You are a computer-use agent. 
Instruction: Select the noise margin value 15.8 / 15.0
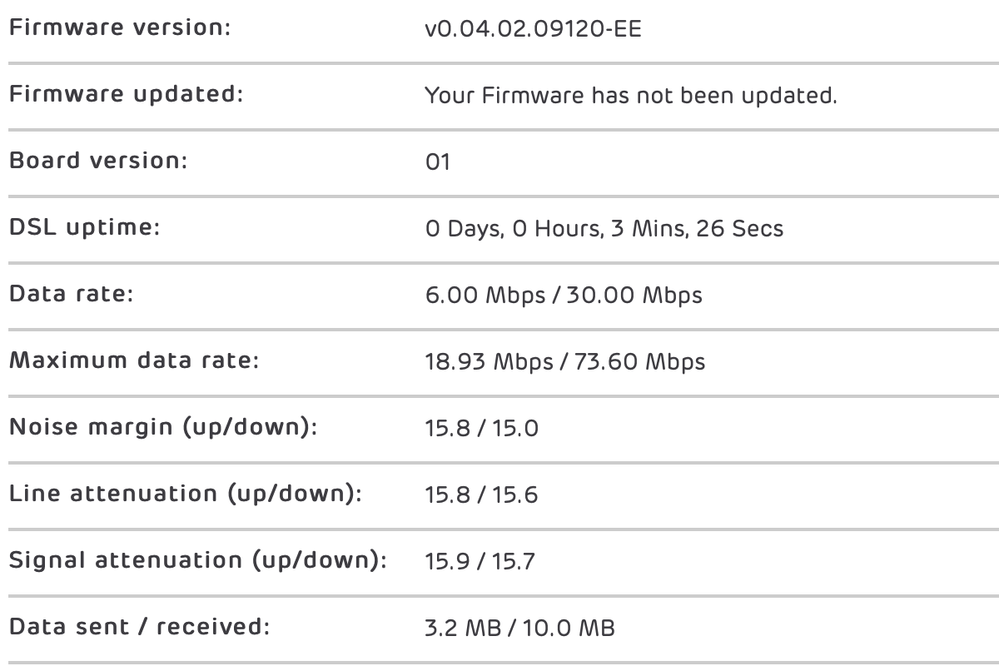[x=482, y=426]
